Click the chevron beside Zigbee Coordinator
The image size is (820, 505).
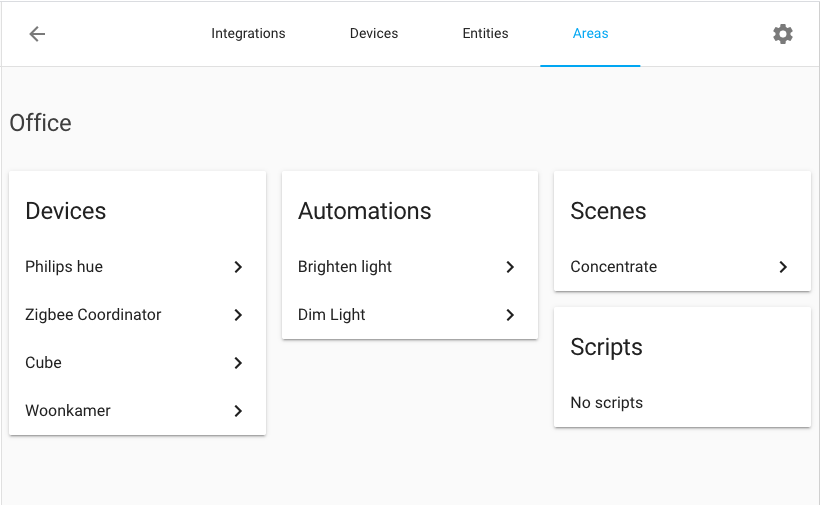238,315
